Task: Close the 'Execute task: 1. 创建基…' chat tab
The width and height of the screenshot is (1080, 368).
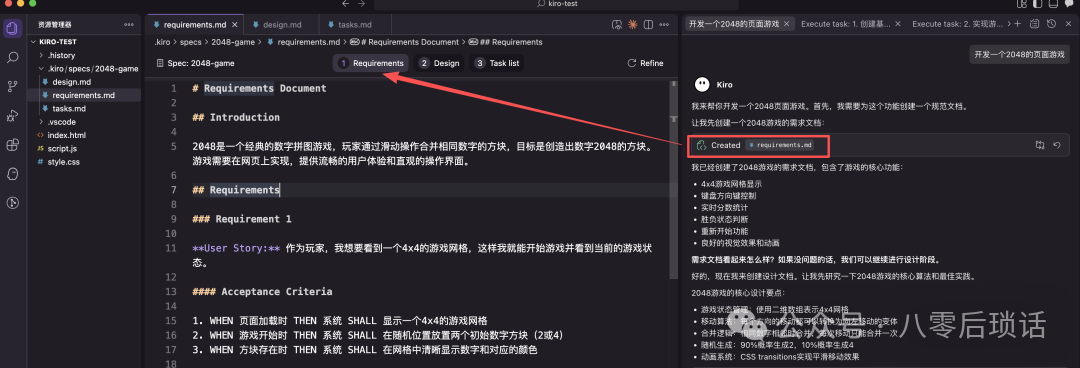Action: click(x=898, y=24)
